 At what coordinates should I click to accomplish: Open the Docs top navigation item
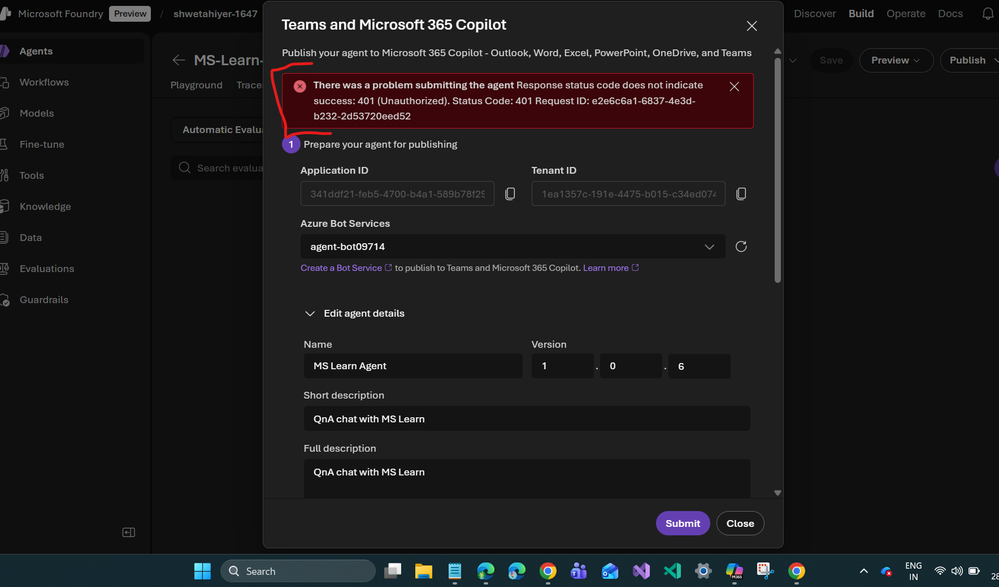(x=950, y=13)
